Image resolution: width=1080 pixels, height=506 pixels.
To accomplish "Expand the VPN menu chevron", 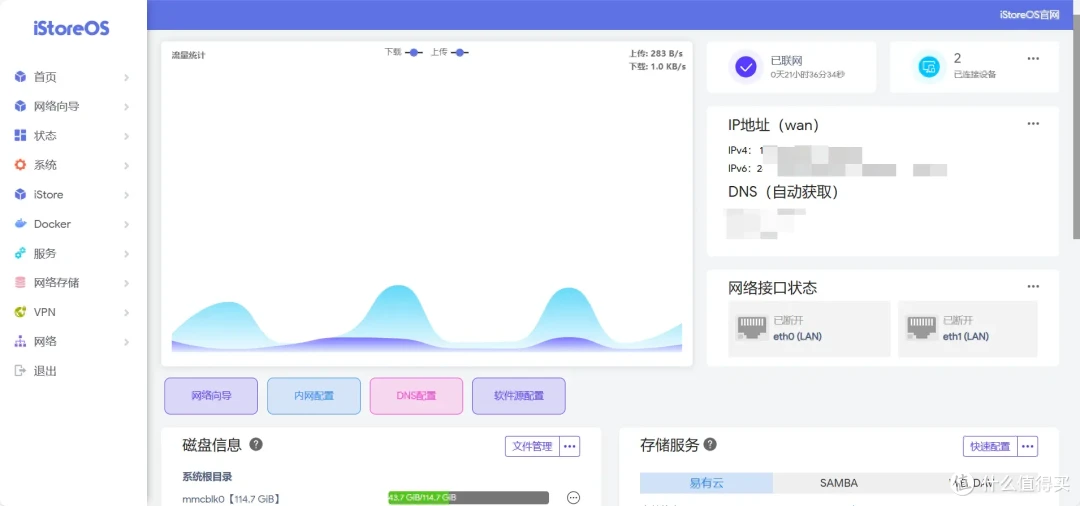I will click(127, 313).
